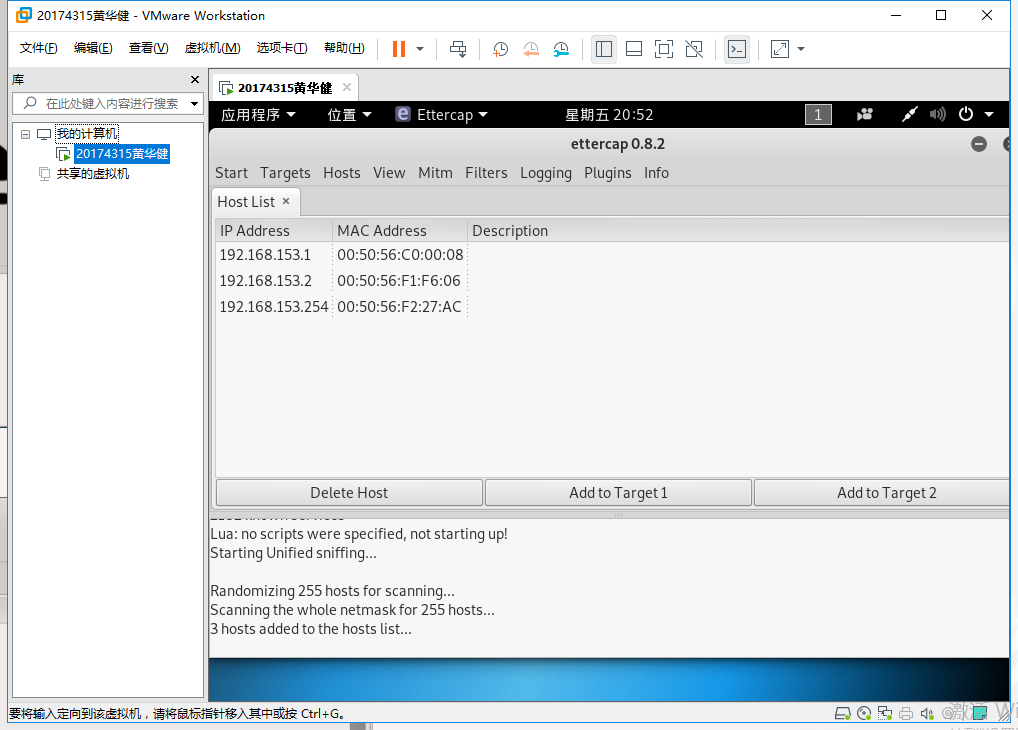
Task: Open the system menu arrow beside power icon
Action: (x=989, y=115)
